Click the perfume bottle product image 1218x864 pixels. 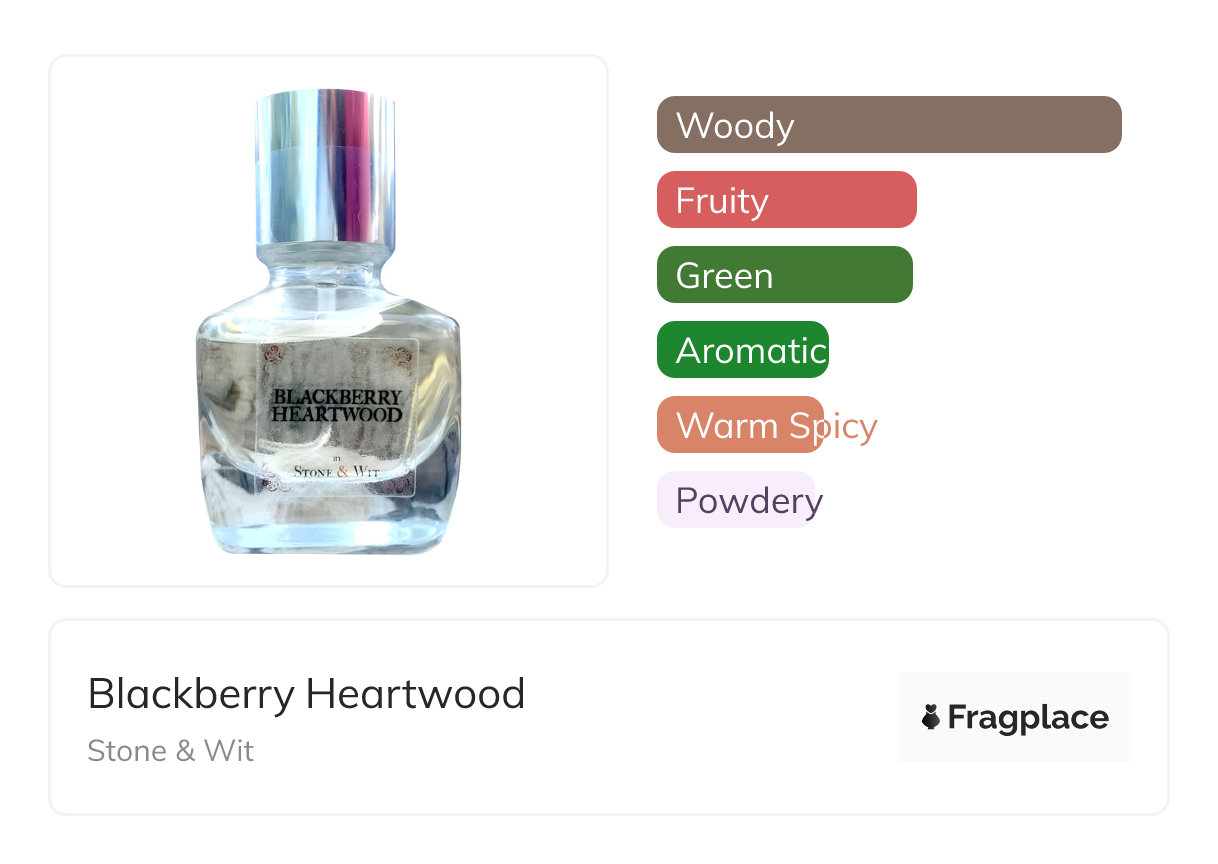329,321
